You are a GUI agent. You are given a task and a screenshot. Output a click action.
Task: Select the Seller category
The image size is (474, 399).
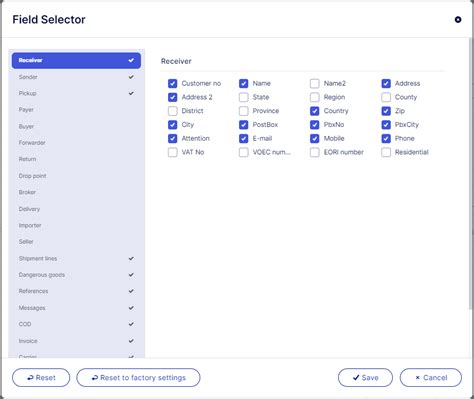[76, 242]
